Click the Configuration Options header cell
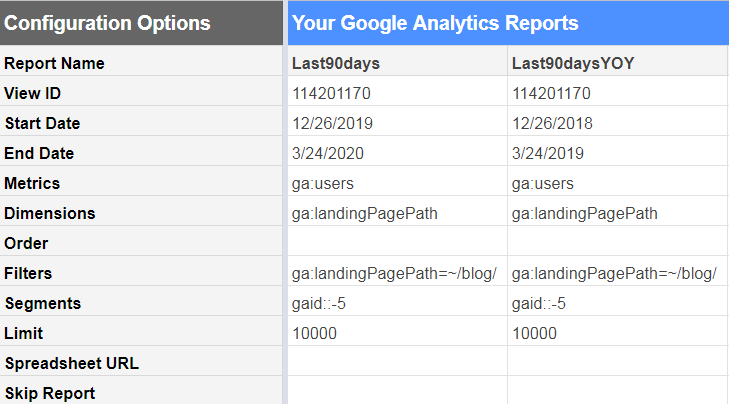 coord(142,23)
